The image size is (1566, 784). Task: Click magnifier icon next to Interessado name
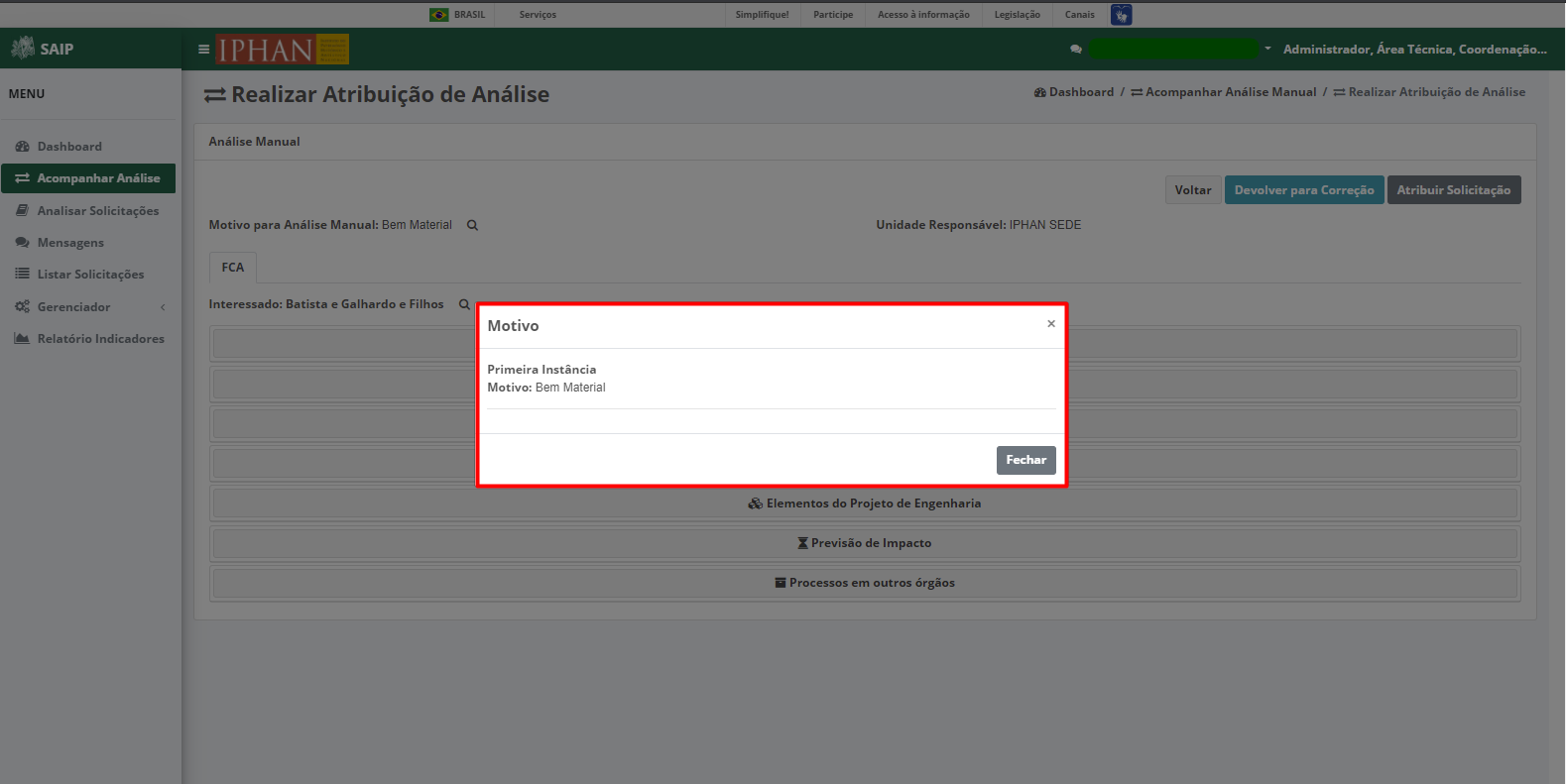(464, 304)
